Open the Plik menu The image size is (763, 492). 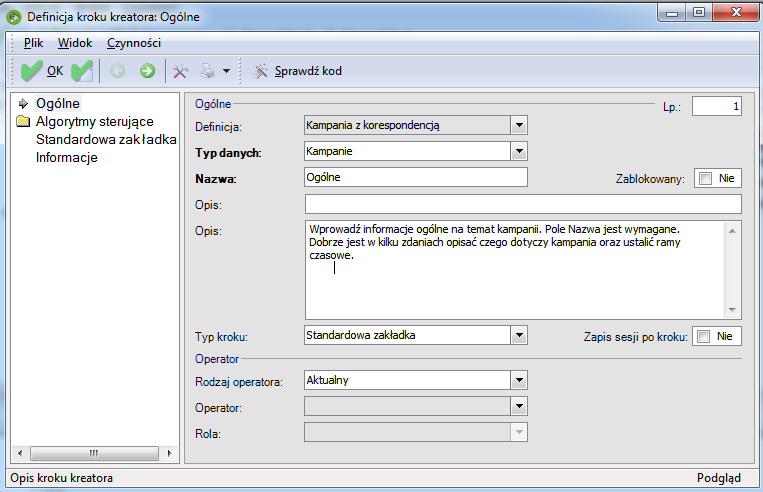34,43
